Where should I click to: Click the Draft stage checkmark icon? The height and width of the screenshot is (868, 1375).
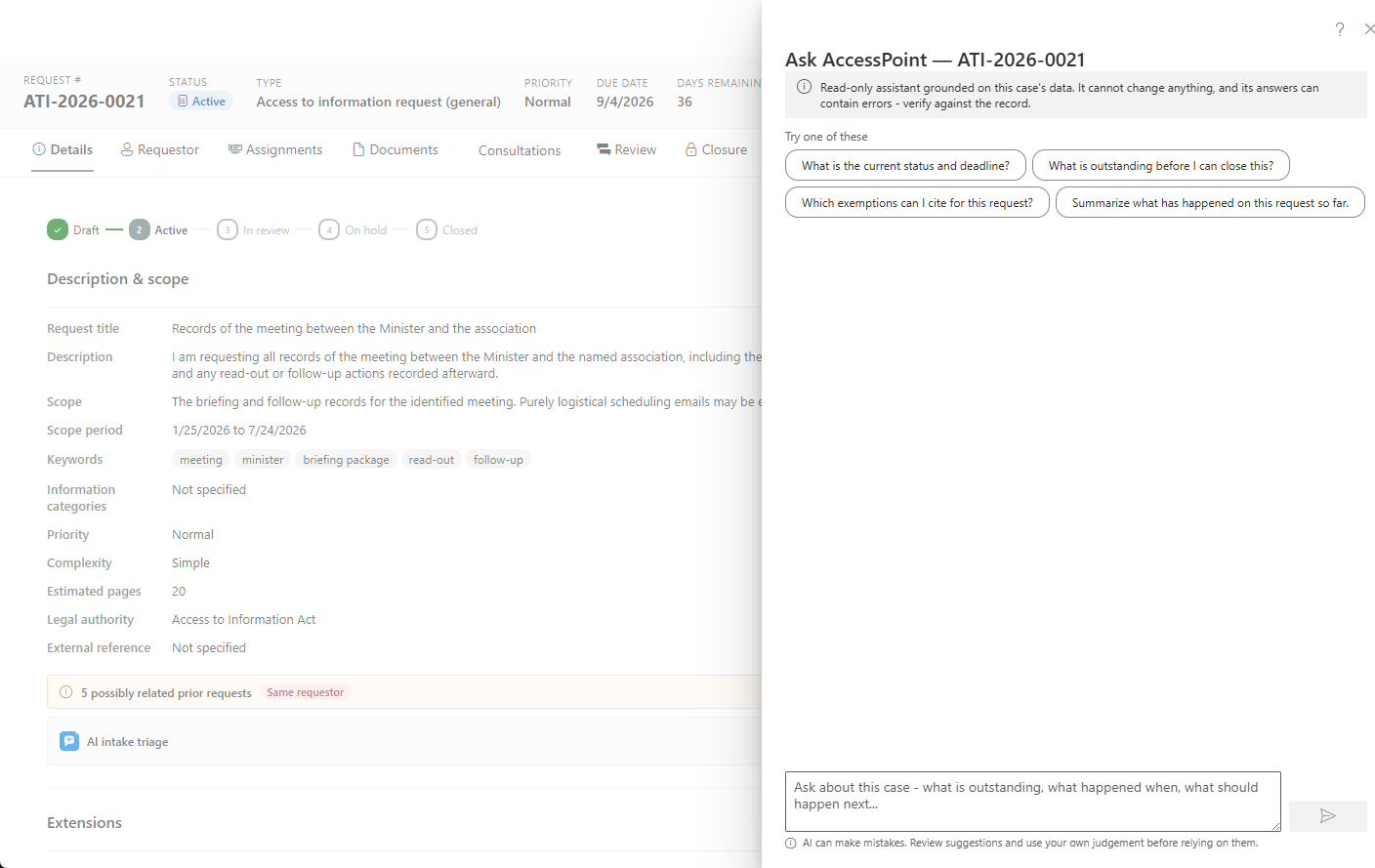58,229
